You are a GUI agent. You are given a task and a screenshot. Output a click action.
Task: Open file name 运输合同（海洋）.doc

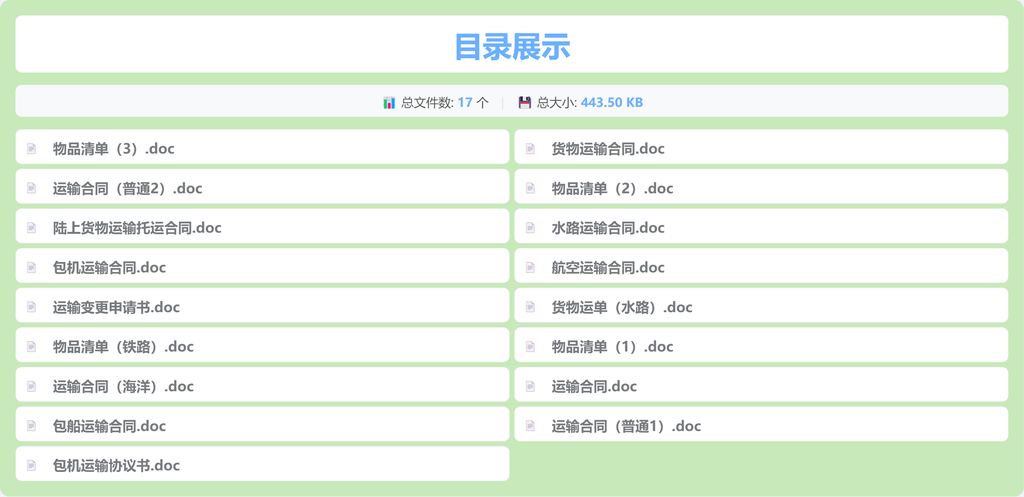[x=123, y=387]
